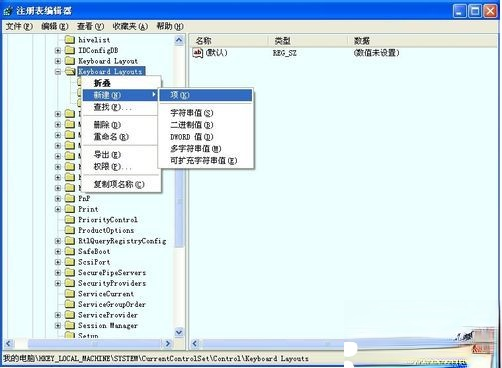Expand the Keyboard Layout key
The height and width of the screenshot is (368, 502).
[58, 61]
